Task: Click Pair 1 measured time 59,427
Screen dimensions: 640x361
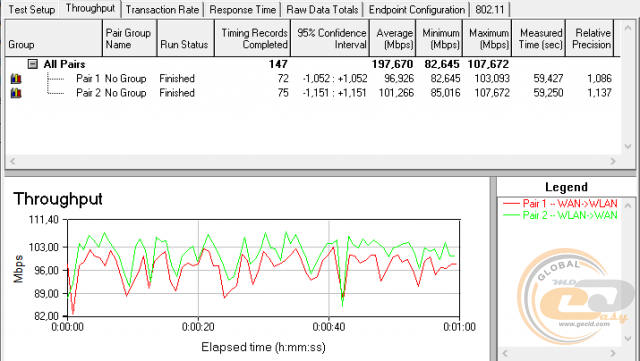Action: [548, 78]
